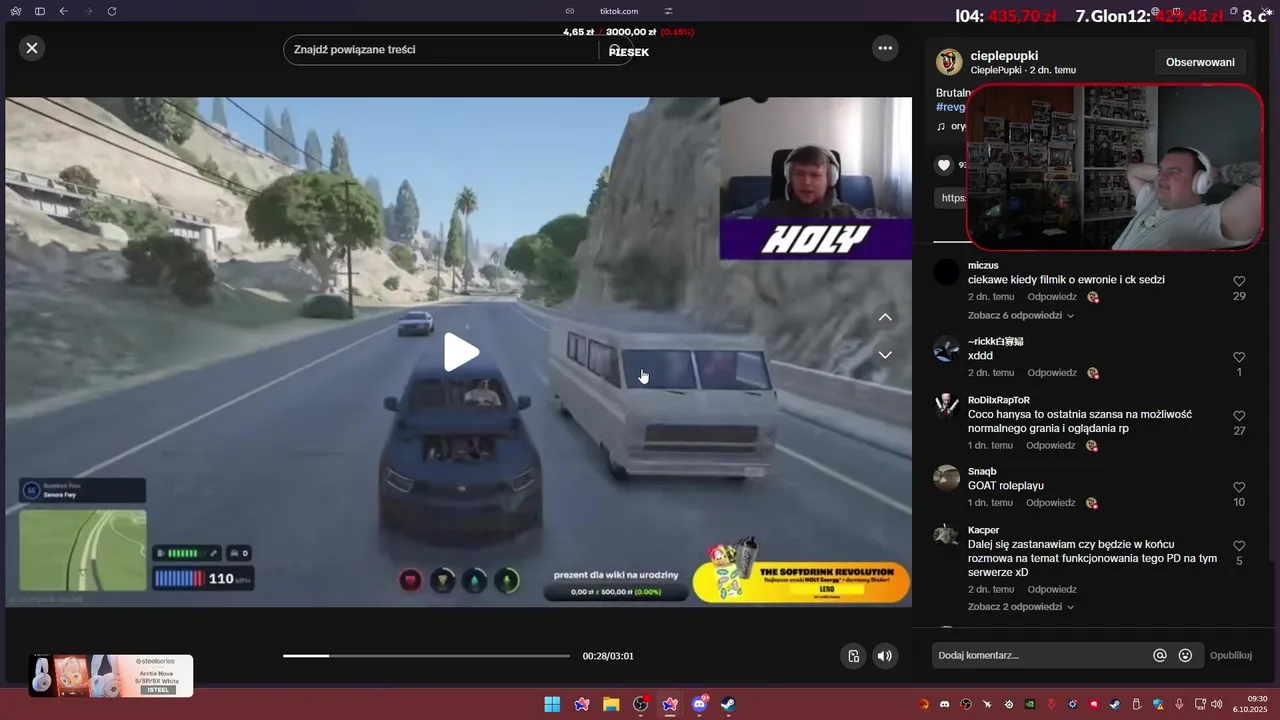This screenshot has width=1280, height=720.
Task: Reply to ~rickk's comment via Odpowiedz
Action: 1052,373
